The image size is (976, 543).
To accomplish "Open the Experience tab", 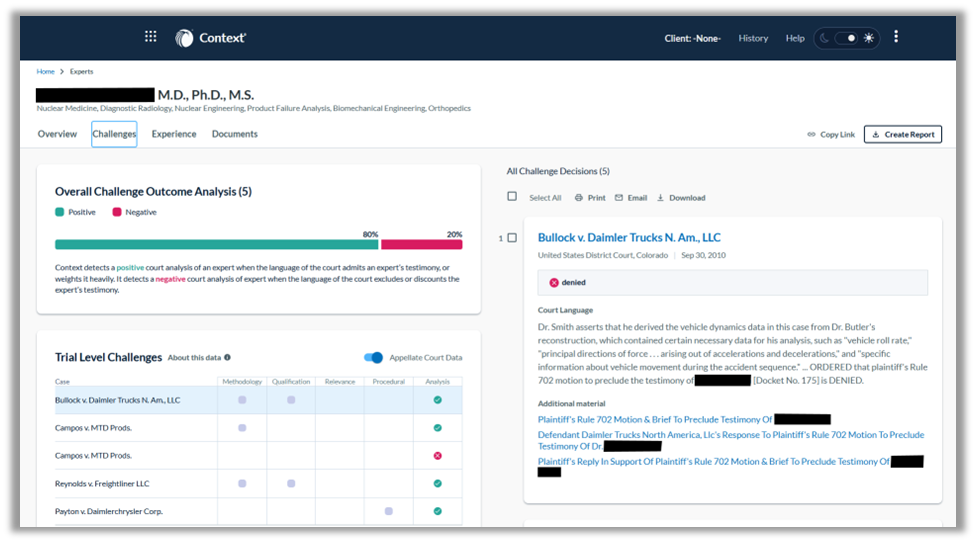I will pos(174,134).
